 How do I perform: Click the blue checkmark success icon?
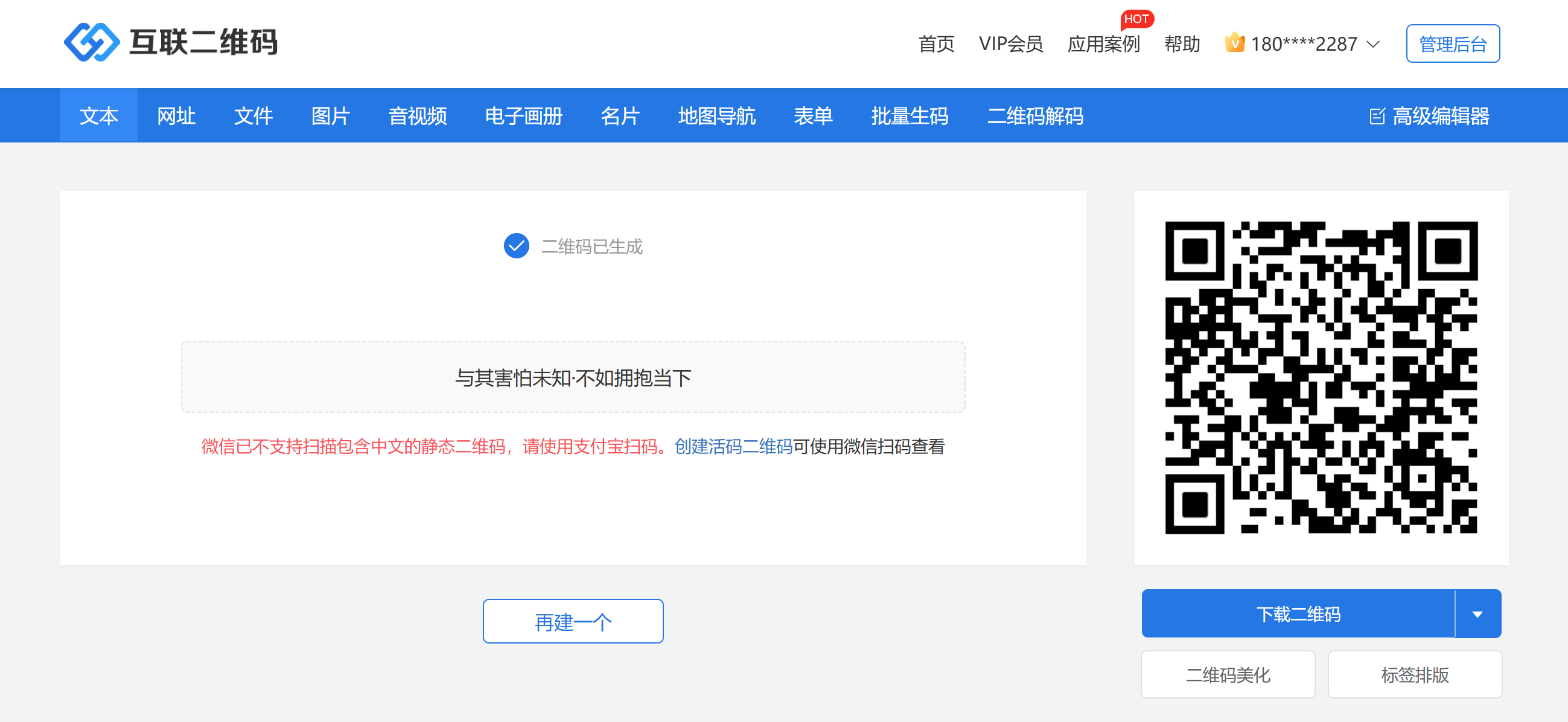516,246
